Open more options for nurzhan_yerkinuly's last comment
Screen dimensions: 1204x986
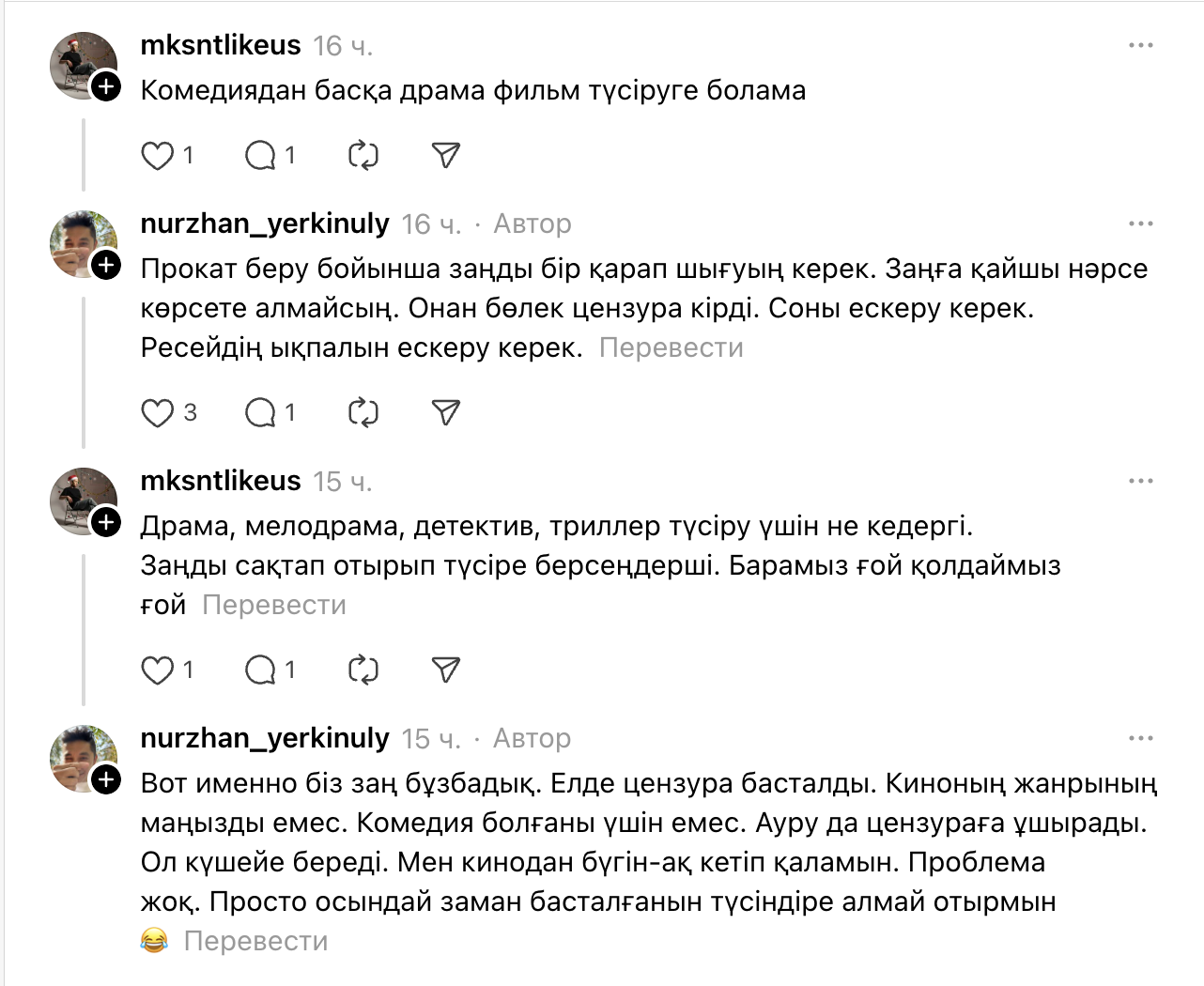pos(1140,738)
